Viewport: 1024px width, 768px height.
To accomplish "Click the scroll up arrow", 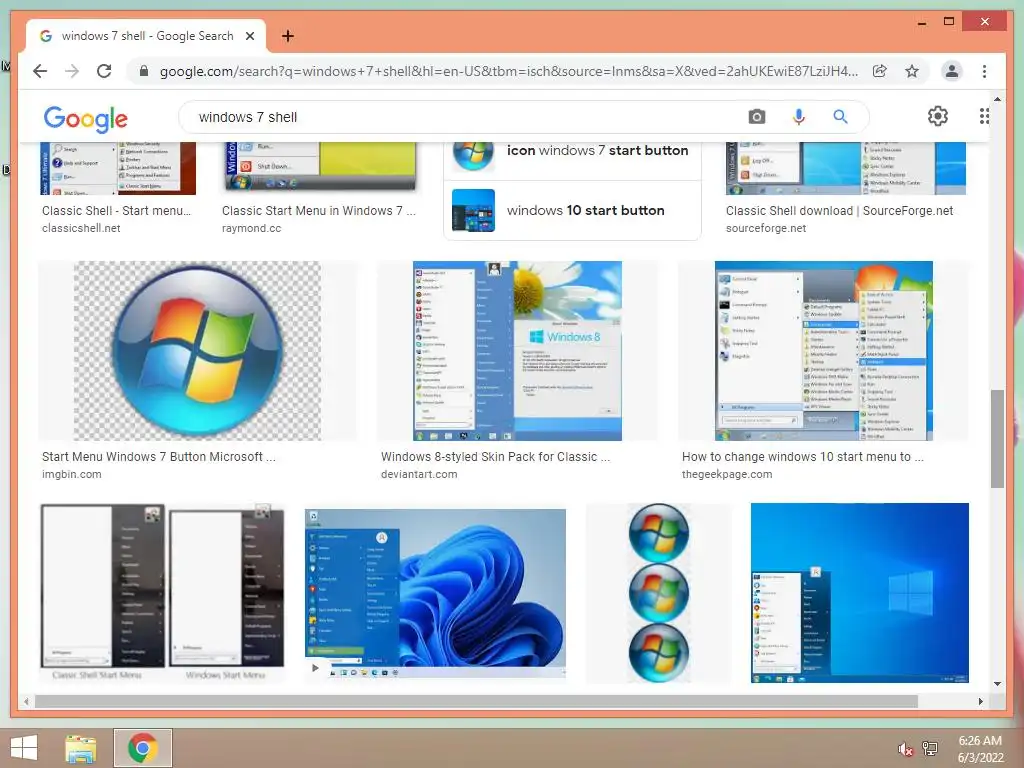I will (997, 99).
